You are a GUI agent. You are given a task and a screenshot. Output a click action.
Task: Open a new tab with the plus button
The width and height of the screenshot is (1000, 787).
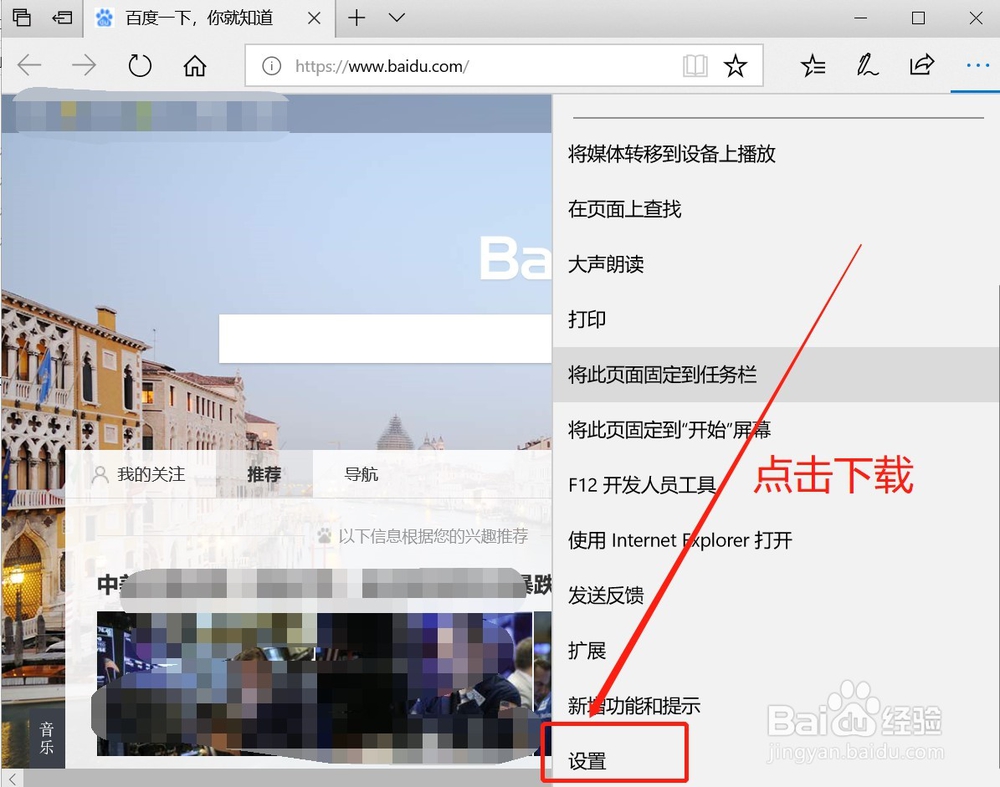357,18
